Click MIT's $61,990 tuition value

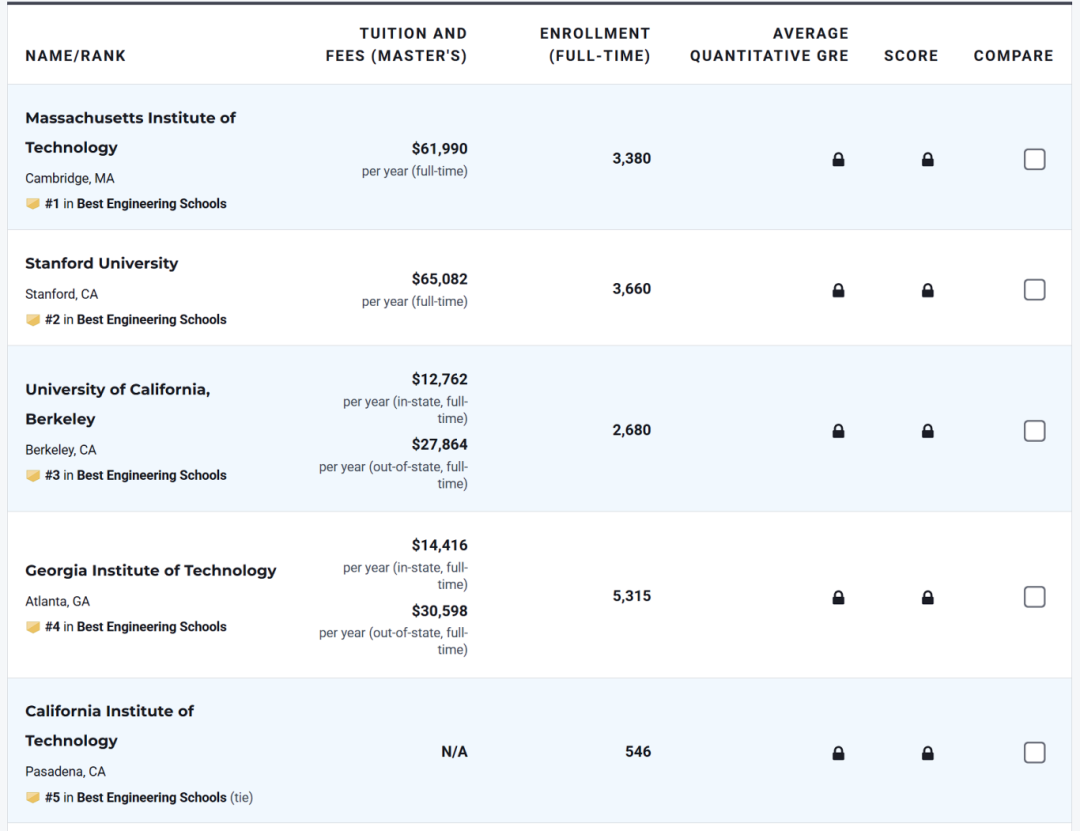439,149
